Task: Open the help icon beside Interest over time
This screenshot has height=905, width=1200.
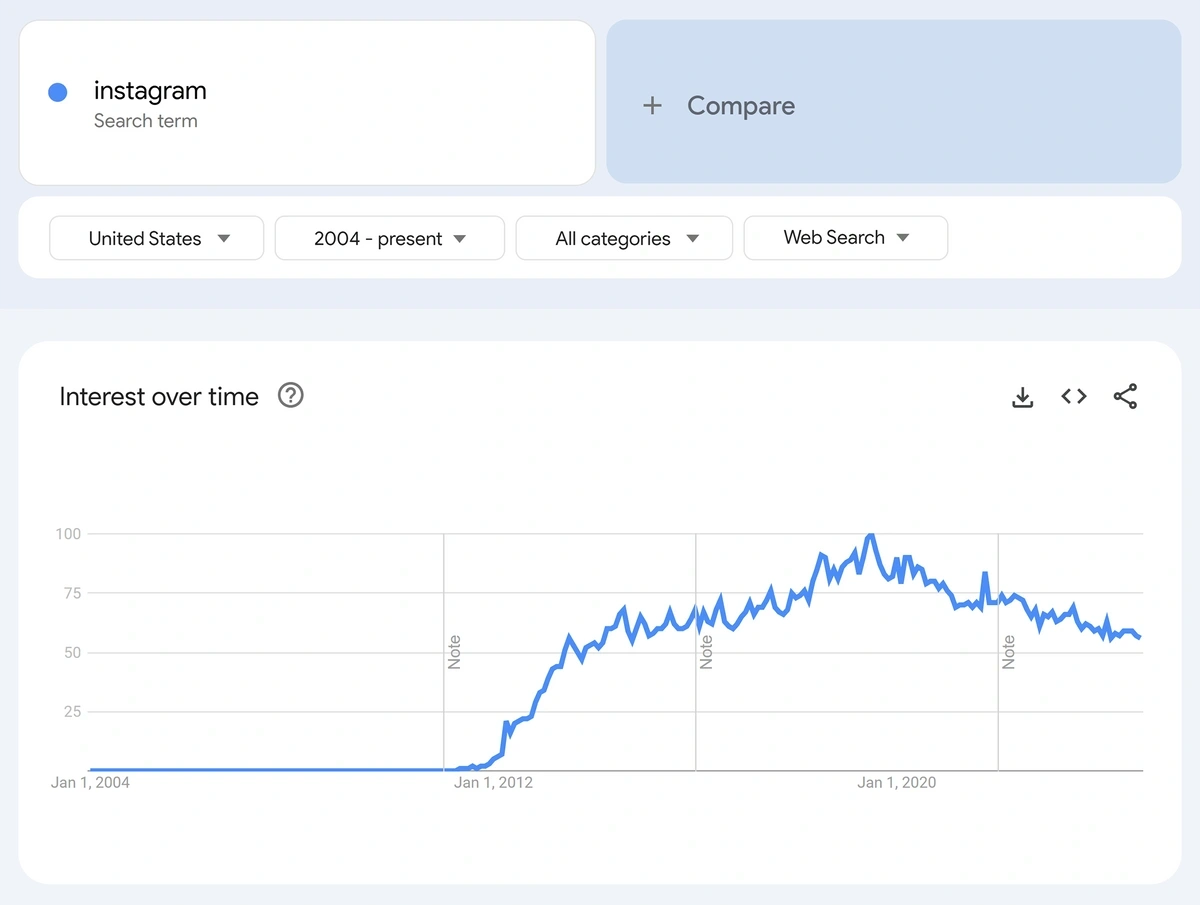Action: click(x=290, y=396)
